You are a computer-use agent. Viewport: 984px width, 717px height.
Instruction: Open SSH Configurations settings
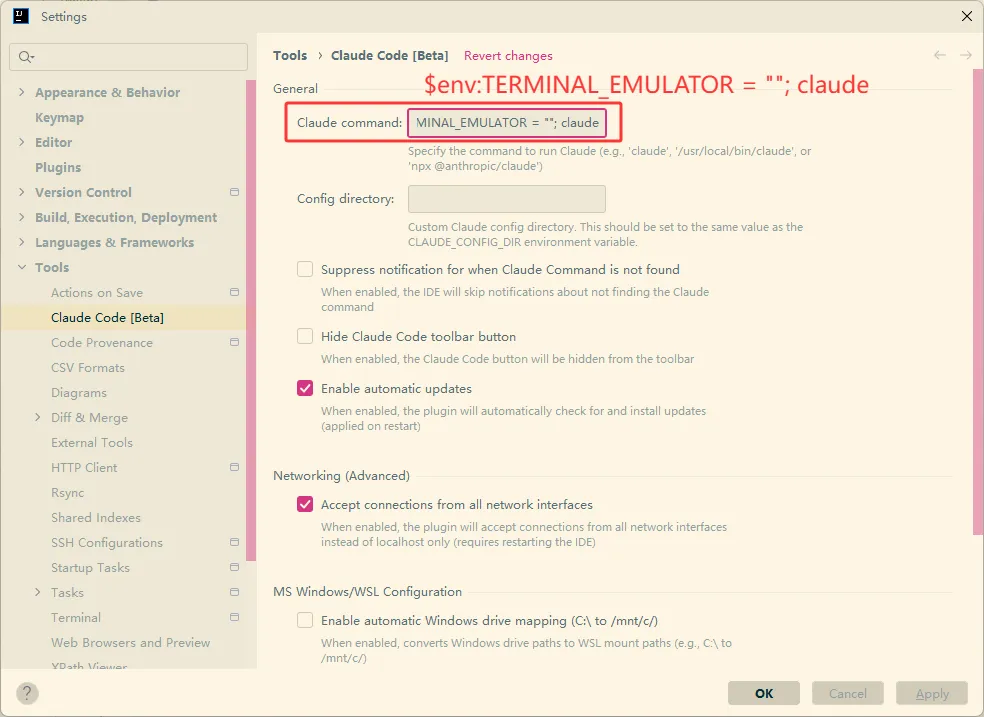coord(107,543)
